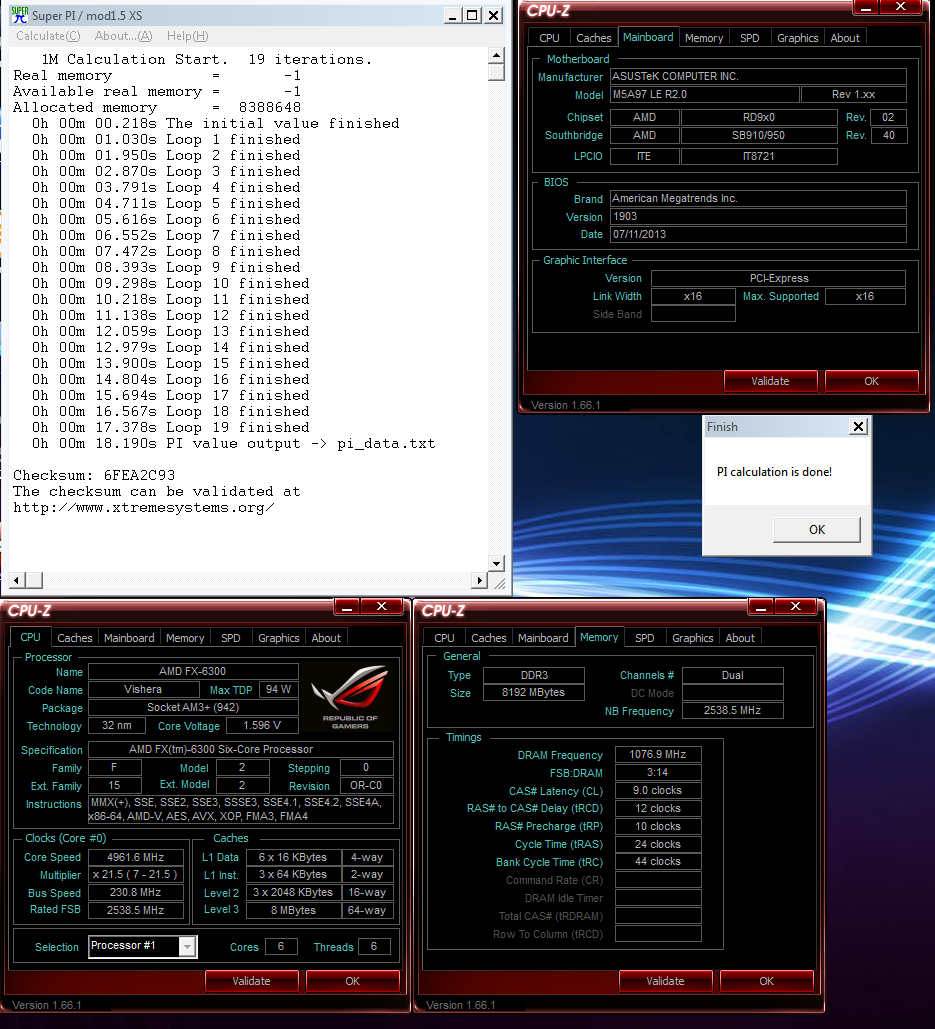Open Graphics tab in the memory CPU-Z window
Screen dimensions: 935x1029
[692, 638]
